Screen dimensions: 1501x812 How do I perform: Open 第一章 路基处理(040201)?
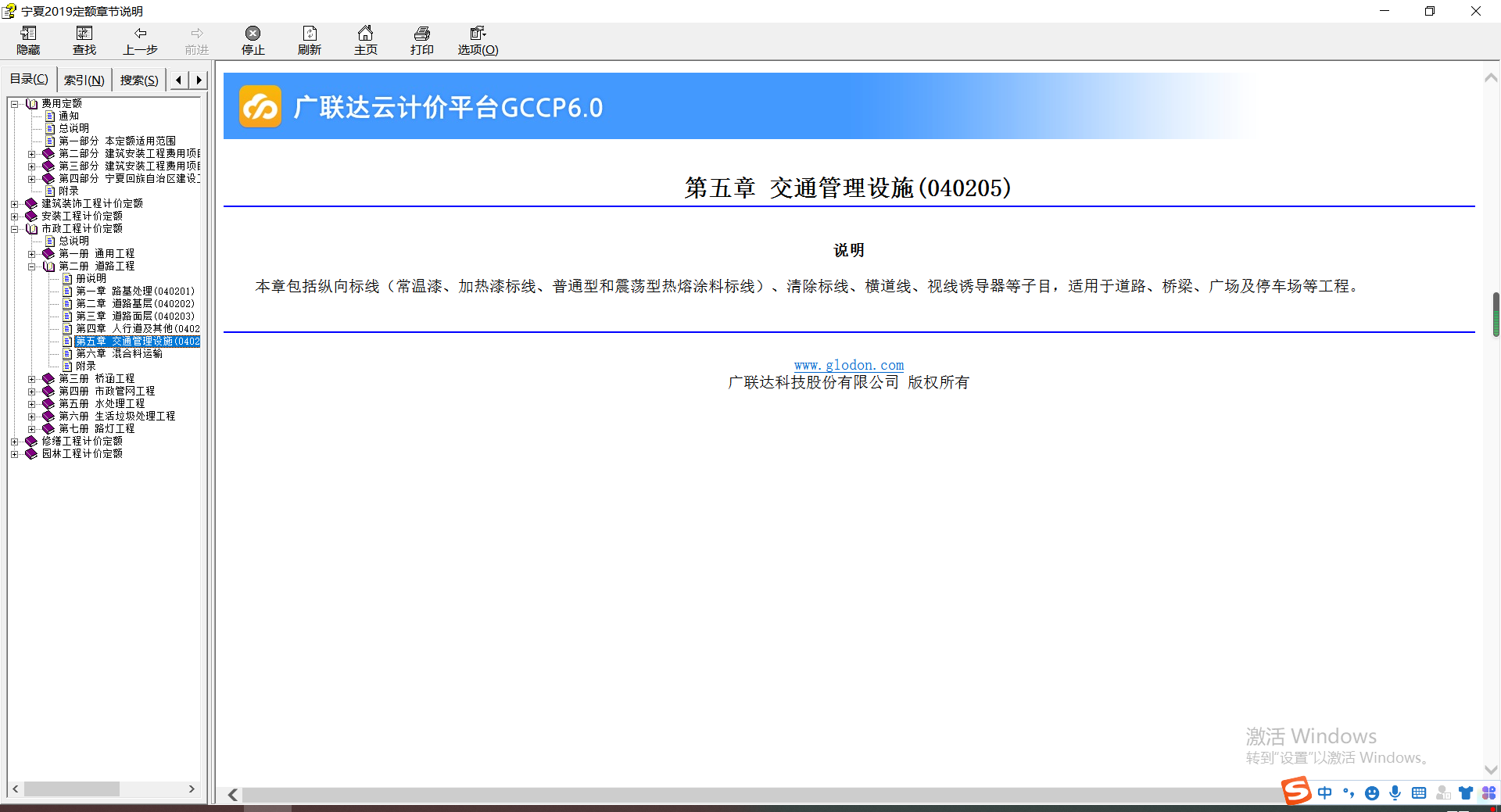135,291
